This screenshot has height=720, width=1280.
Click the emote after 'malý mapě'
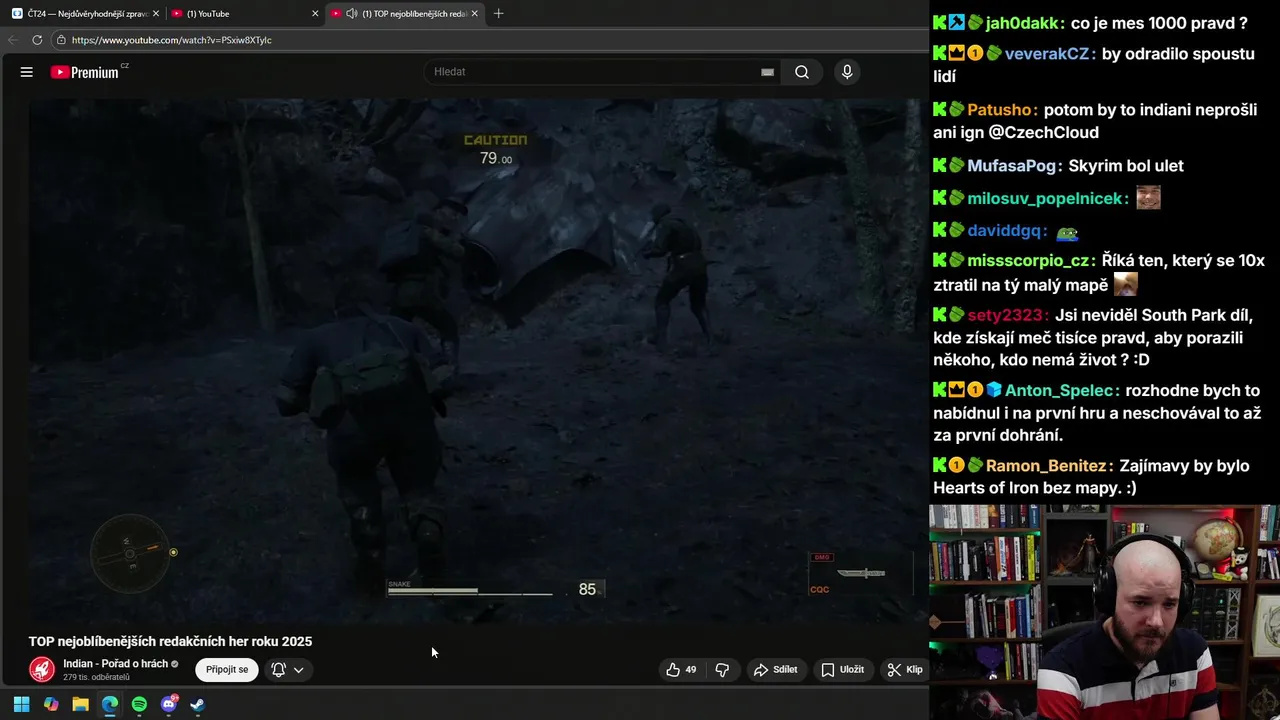click(1126, 284)
